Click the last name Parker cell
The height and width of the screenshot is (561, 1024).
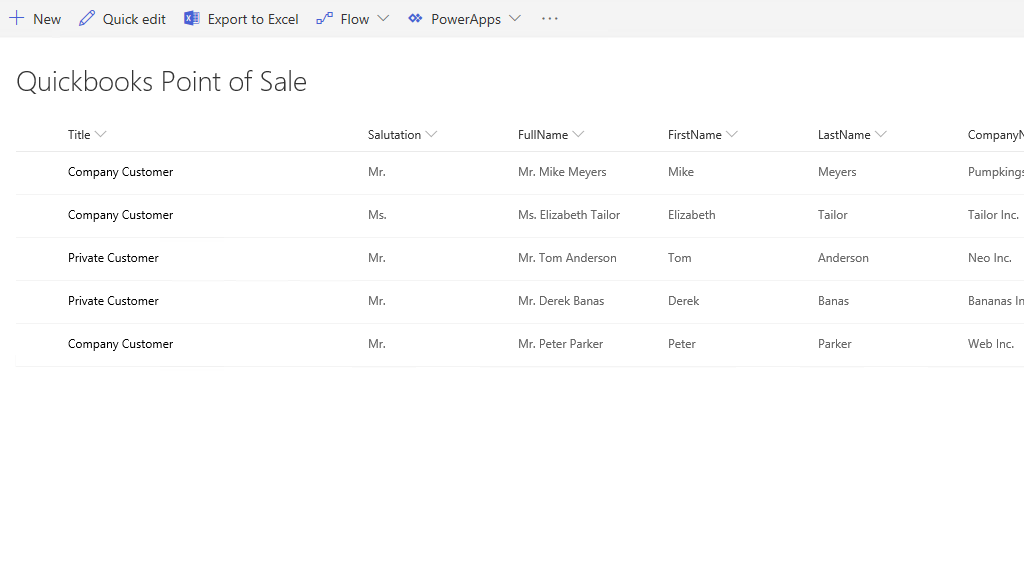pos(835,344)
